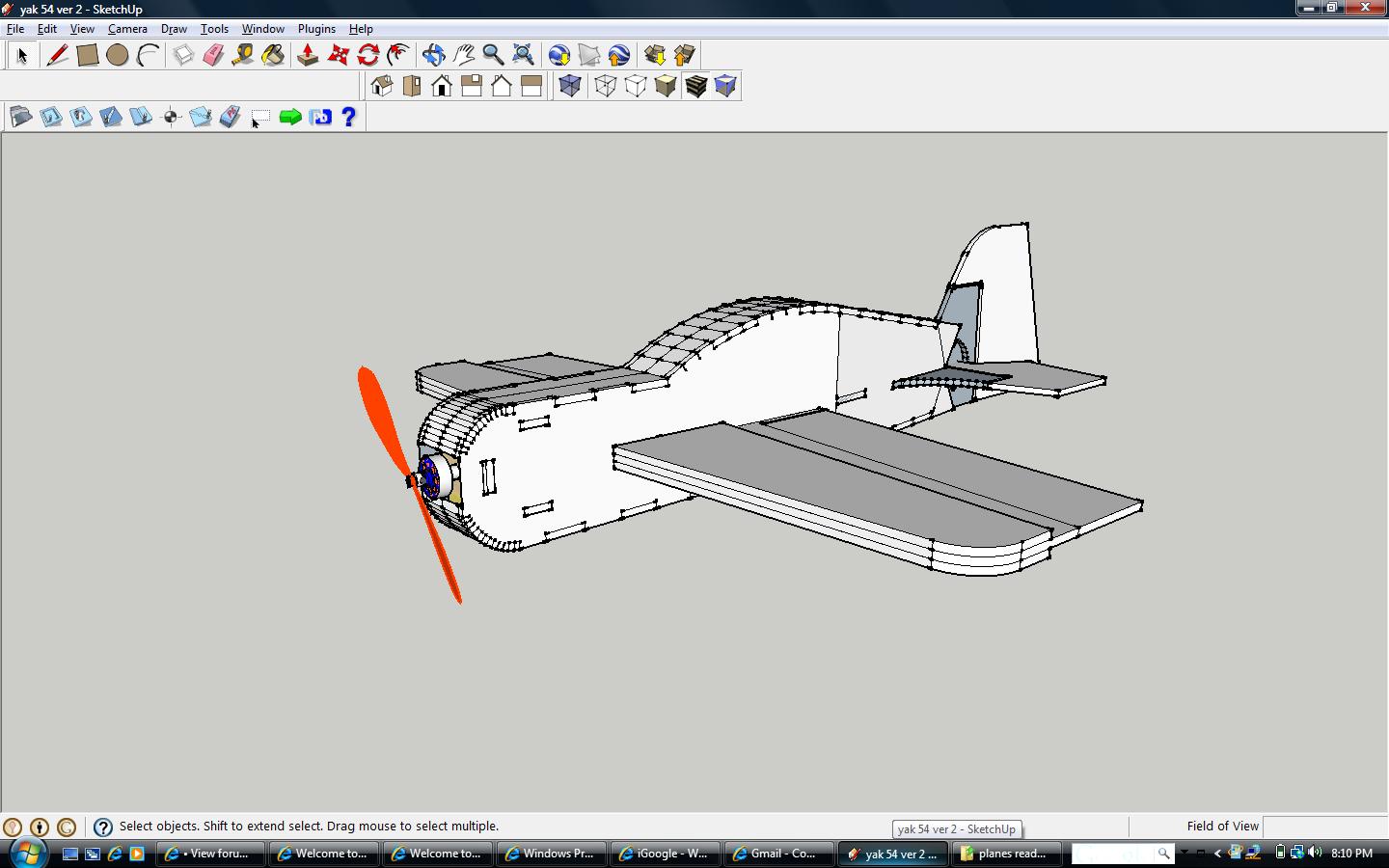Viewport: 1389px width, 868px height.
Task: Activate the Tape Measure tool
Action: [x=243, y=55]
